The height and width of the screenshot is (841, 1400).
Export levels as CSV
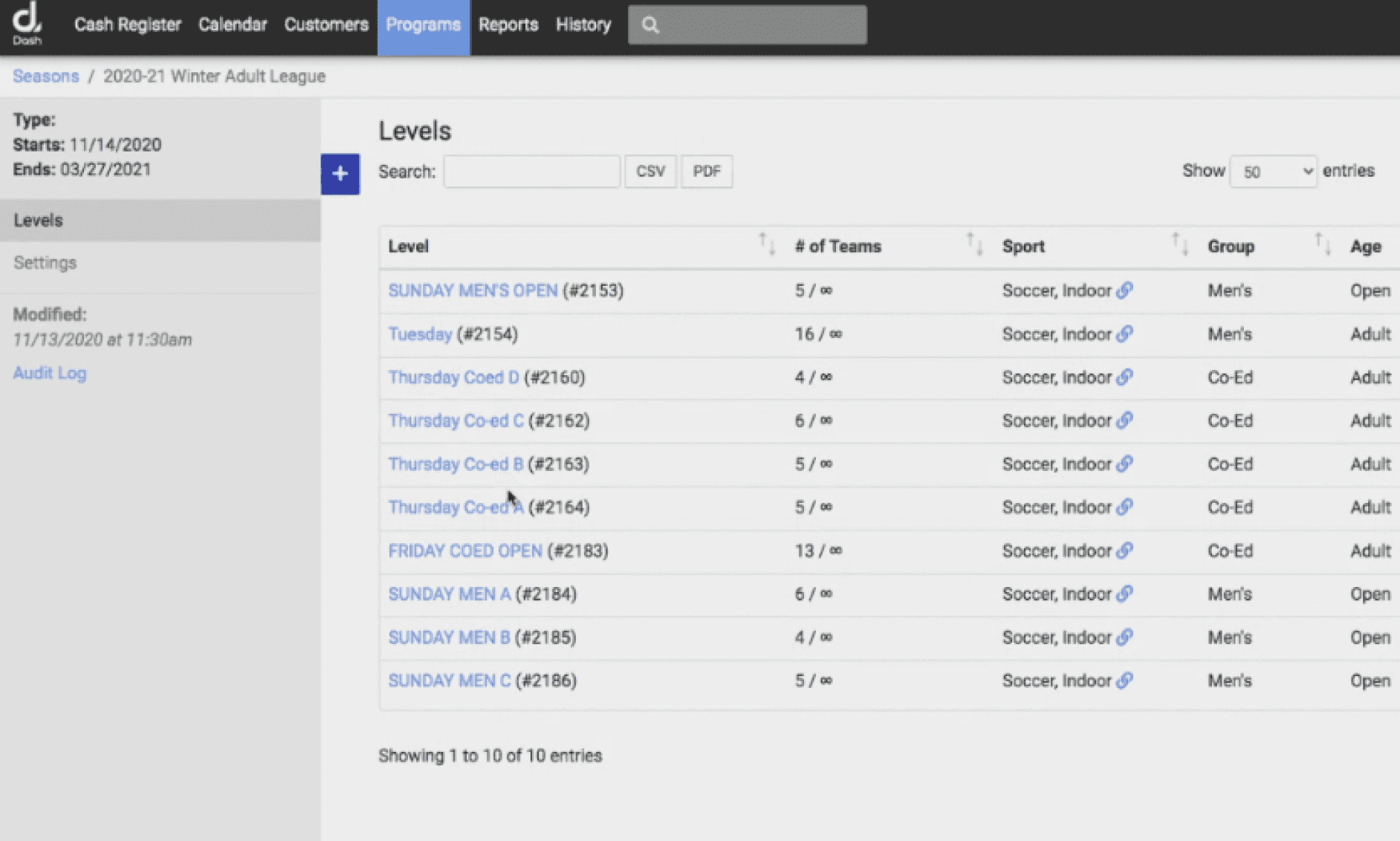tap(650, 172)
